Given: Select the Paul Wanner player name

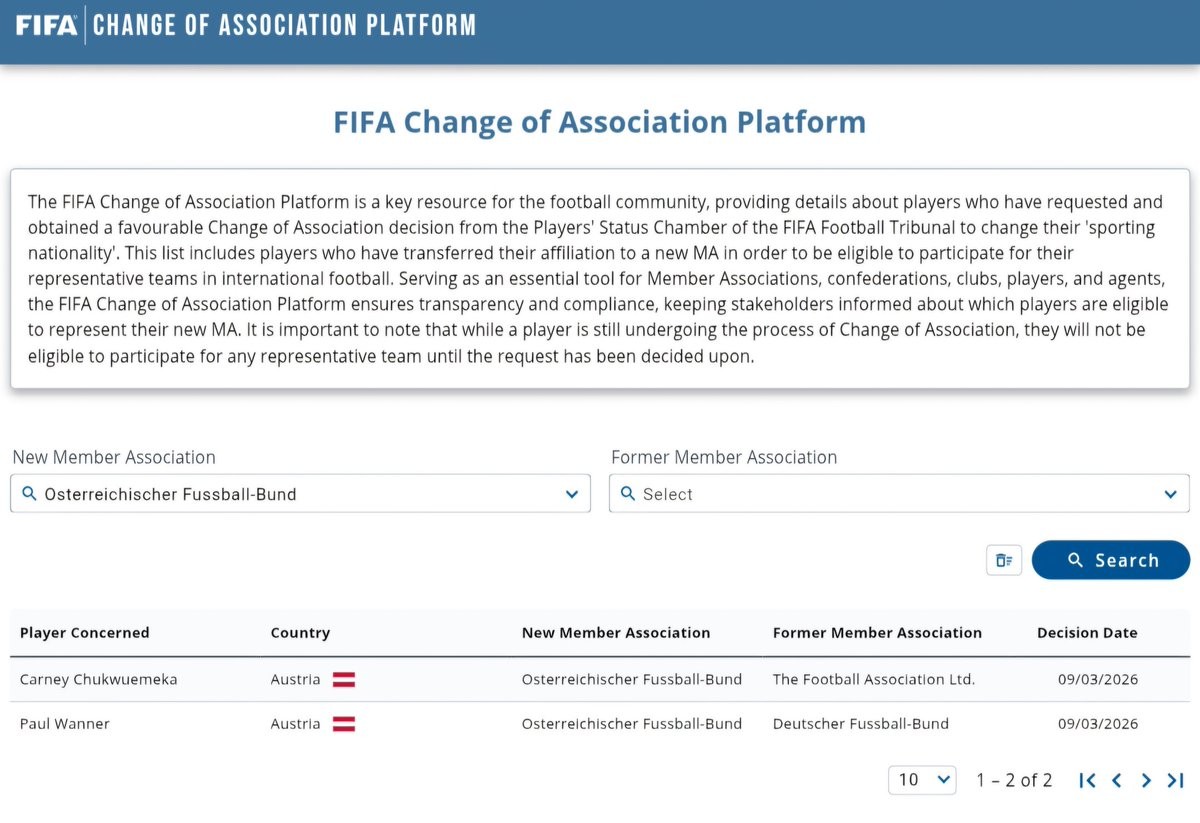Looking at the screenshot, I should (65, 724).
